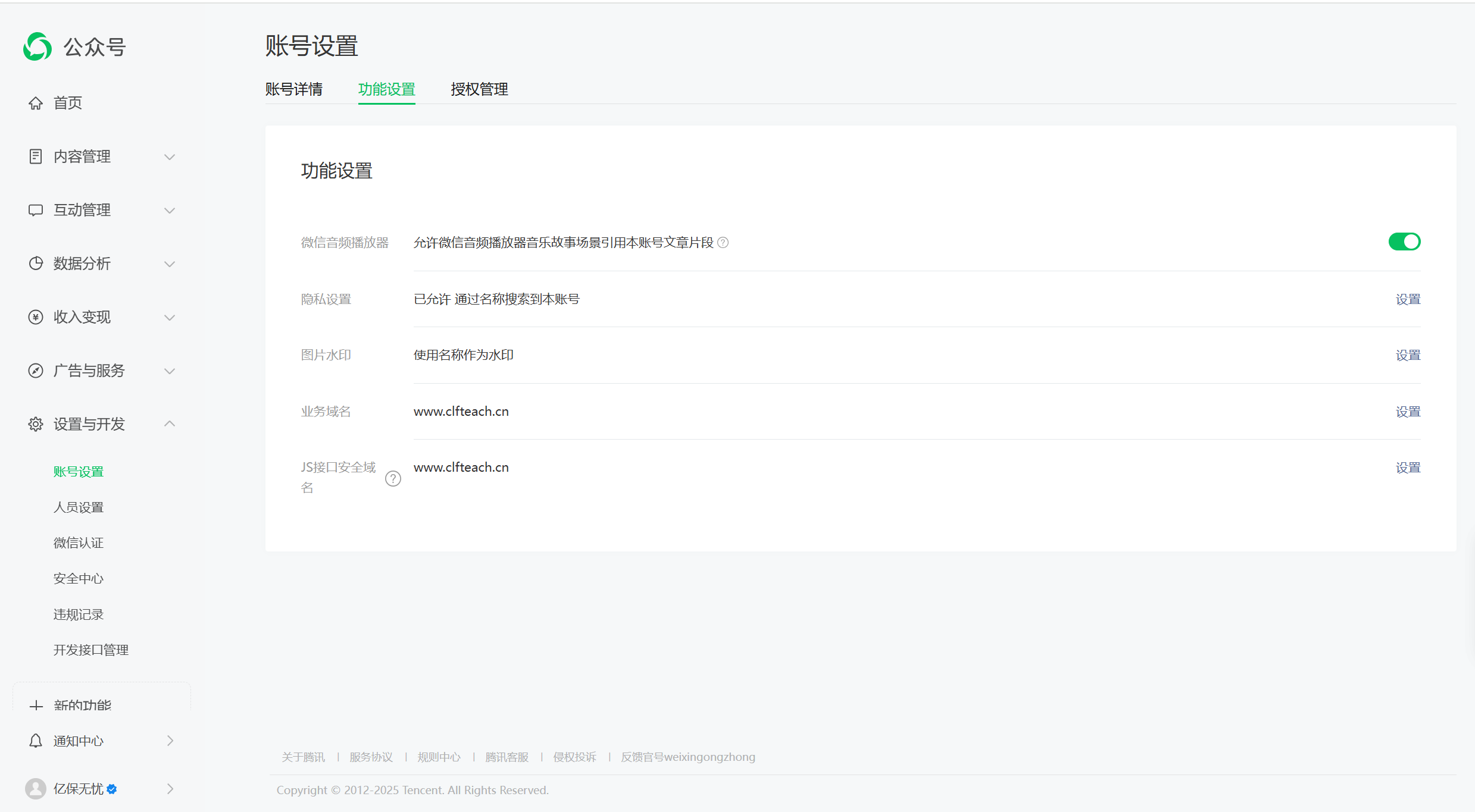Click the chat bubble icon for 互动管理
This screenshot has width=1475, height=812.
coord(36,210)
